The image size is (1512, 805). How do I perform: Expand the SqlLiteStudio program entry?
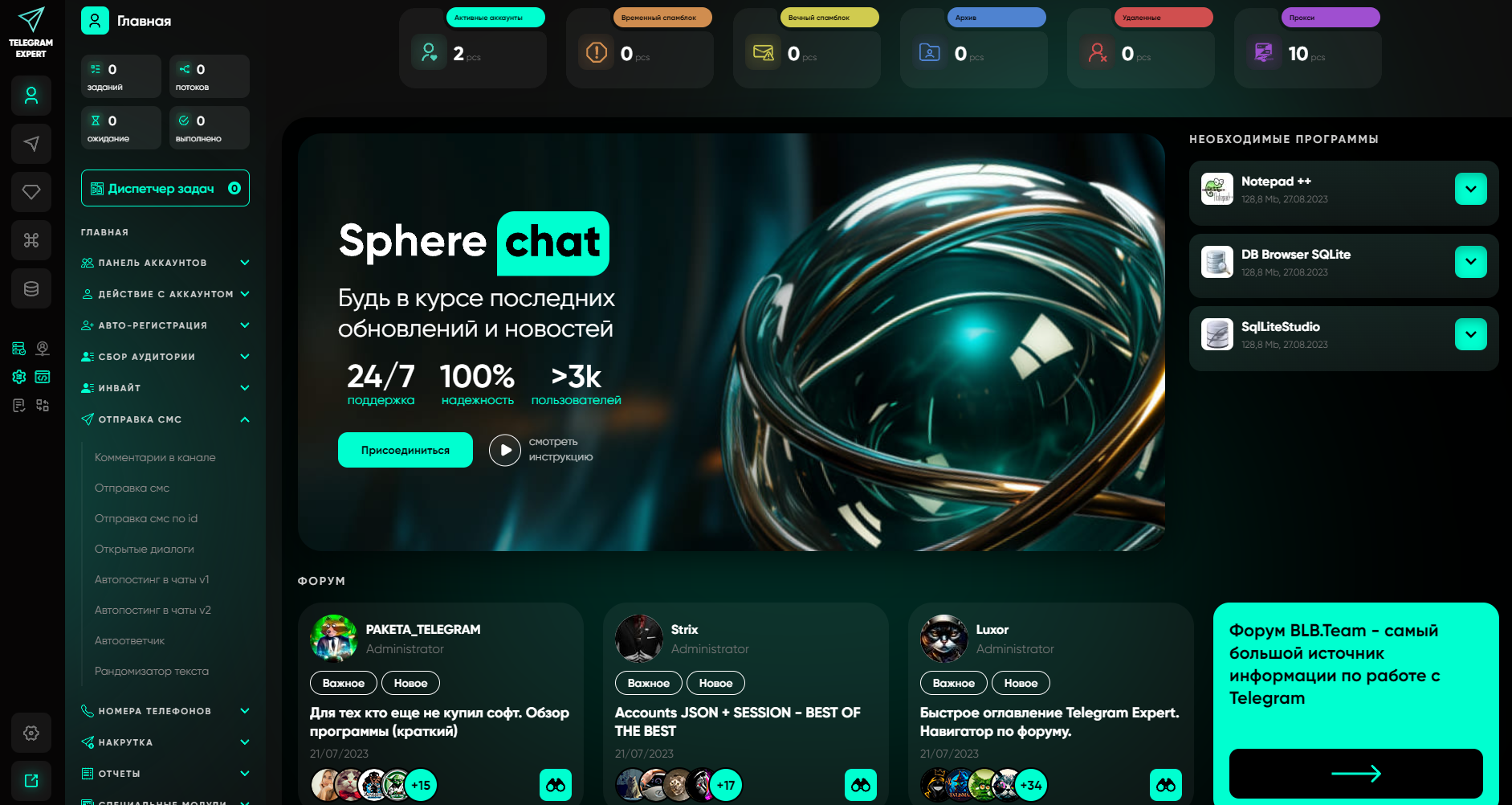[1470, 334]
